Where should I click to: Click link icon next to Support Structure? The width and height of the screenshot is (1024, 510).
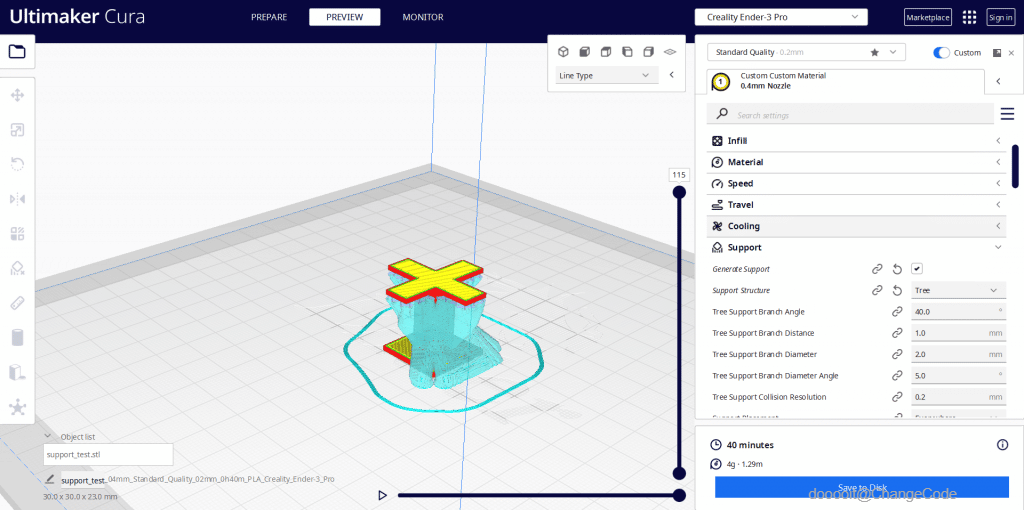(x=876, y=290)
